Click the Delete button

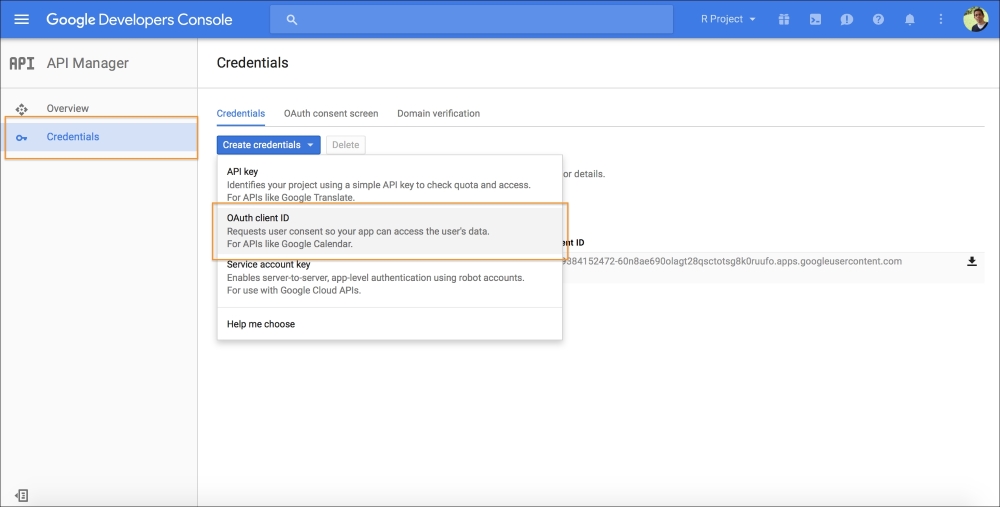point(346,145)
